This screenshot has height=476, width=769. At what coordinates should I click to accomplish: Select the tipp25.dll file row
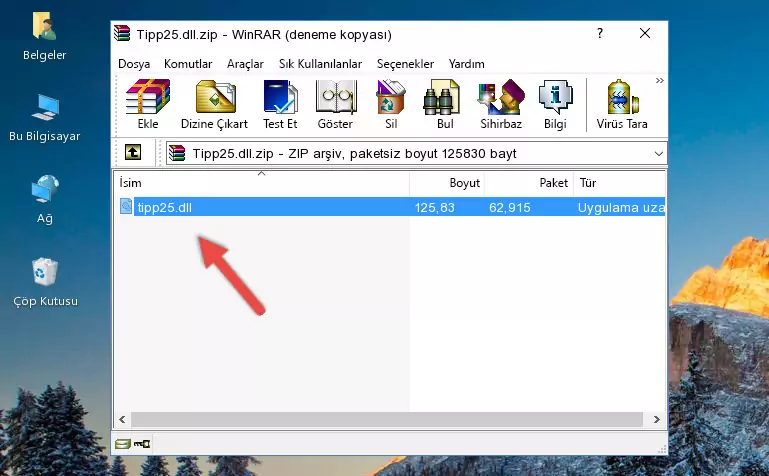[x=392, y=207]
